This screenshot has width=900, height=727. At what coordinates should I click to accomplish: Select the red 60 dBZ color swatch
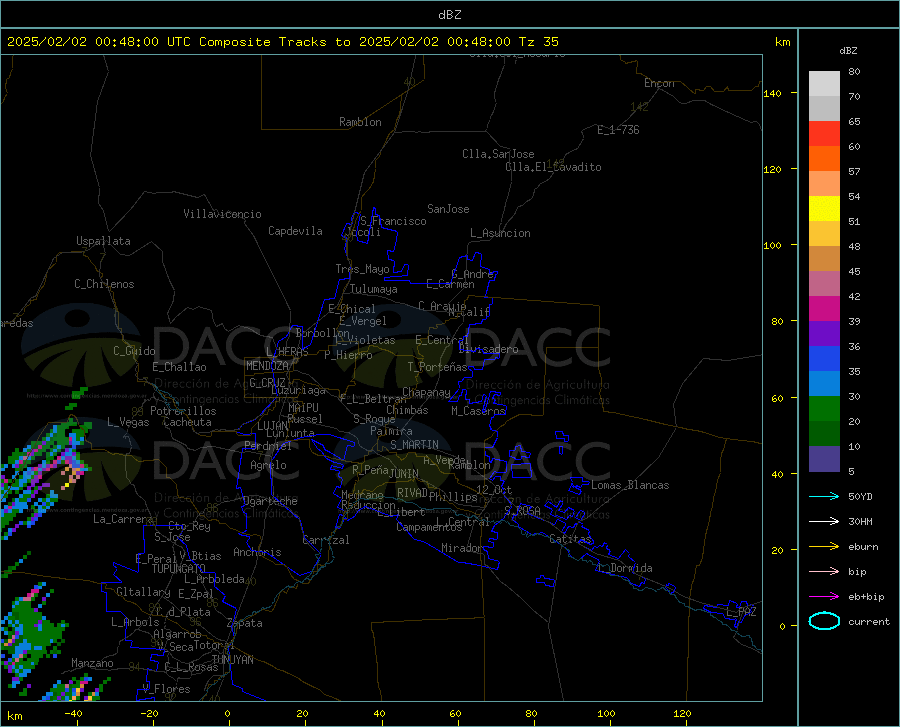click(x=824, y=134)
